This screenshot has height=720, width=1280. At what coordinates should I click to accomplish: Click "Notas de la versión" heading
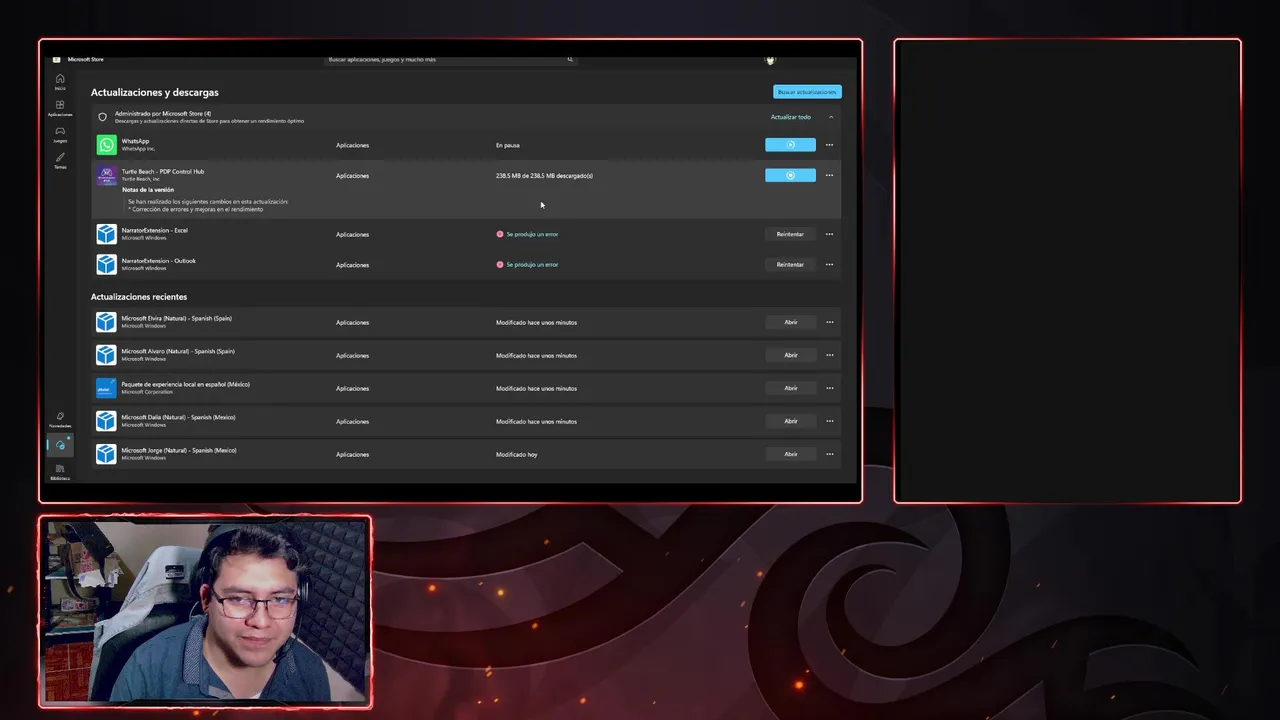(x=148, y=189)
